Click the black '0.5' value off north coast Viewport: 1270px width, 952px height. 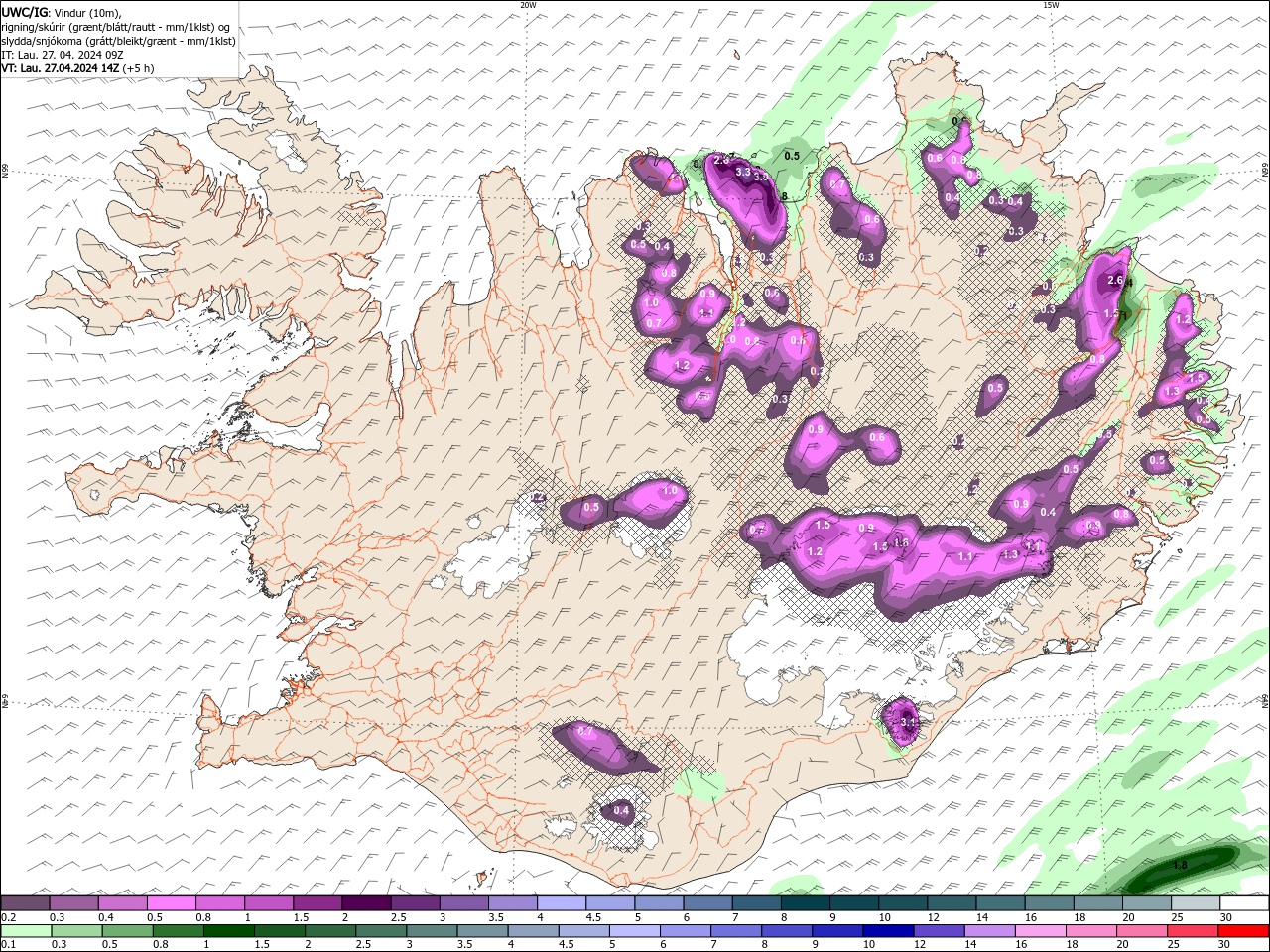tap(792, 156)
